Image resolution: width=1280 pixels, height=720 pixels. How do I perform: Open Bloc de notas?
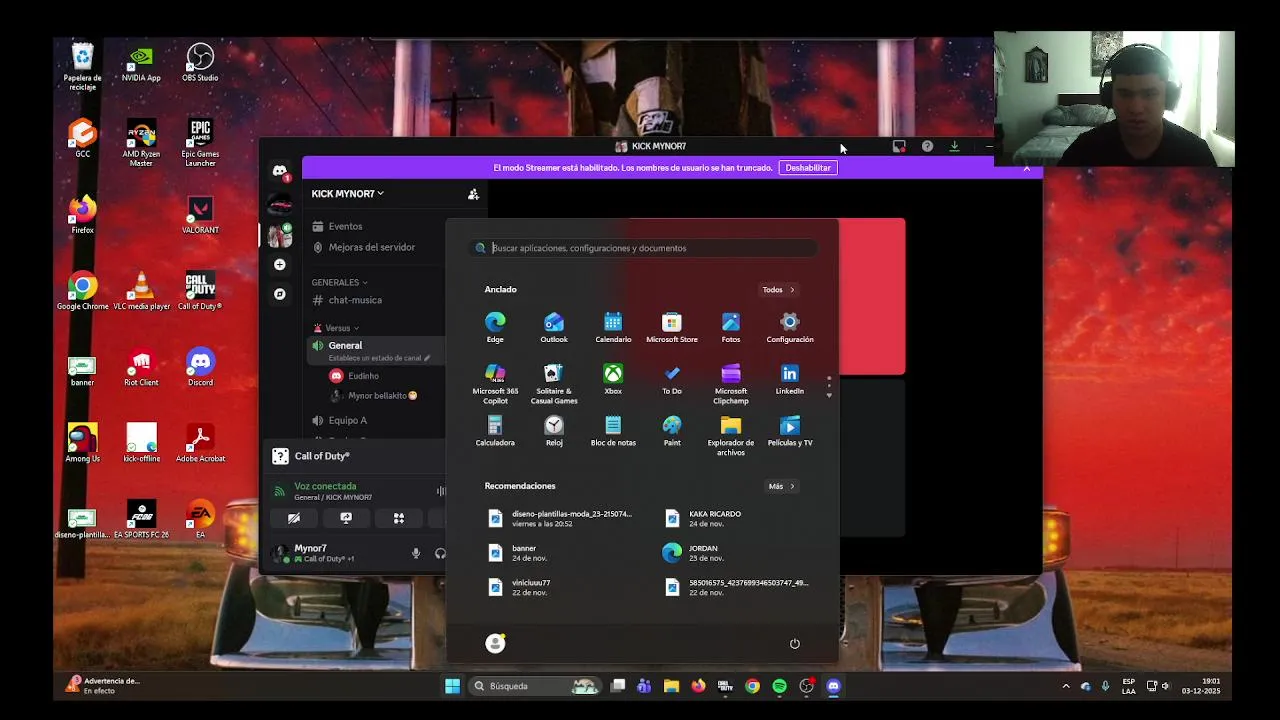click(613, 431)
